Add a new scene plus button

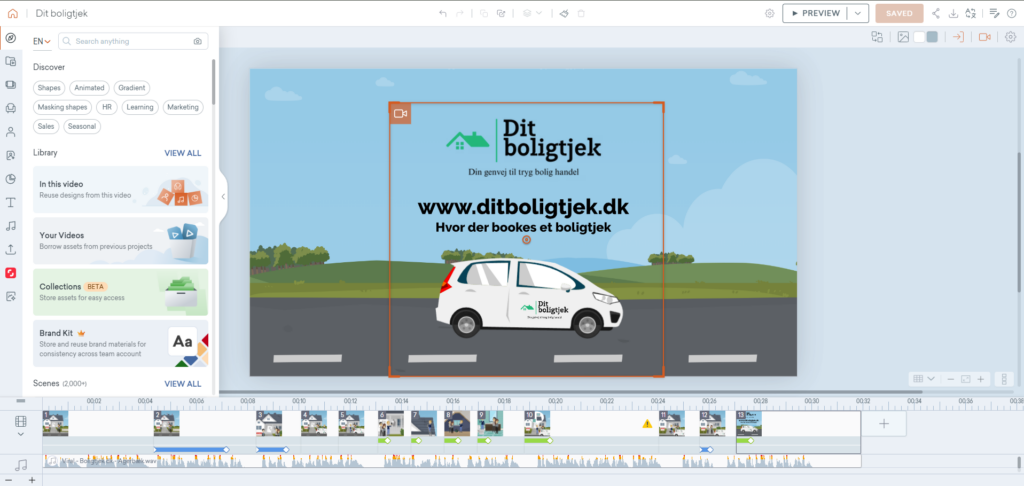pos(884,423)
